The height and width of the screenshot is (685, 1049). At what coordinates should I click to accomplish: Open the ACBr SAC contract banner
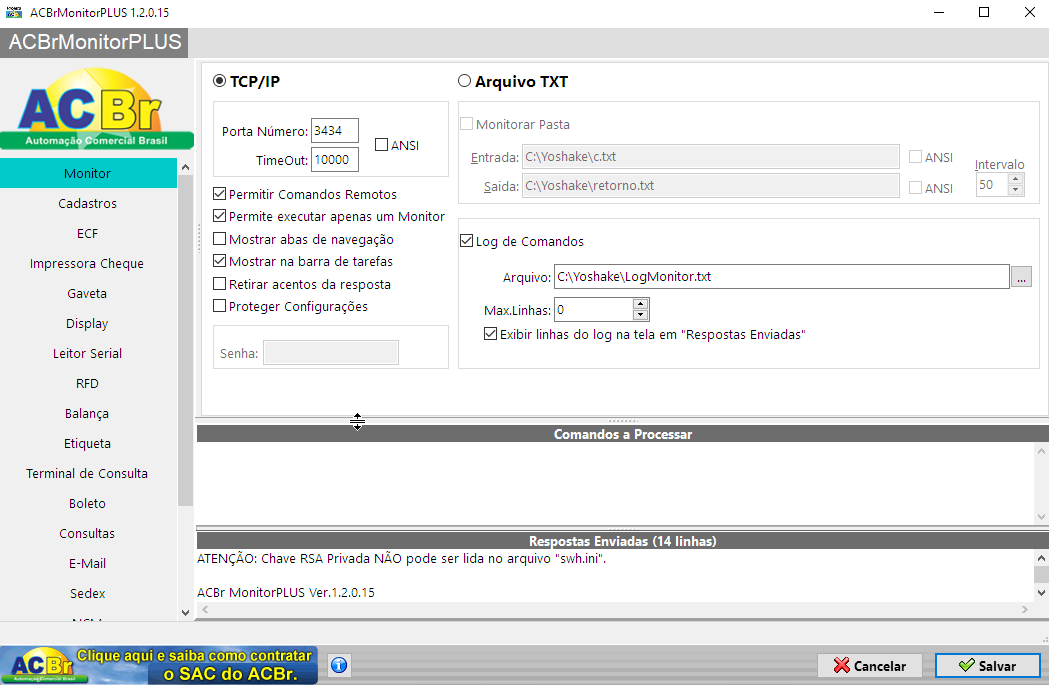click(159, 665)
